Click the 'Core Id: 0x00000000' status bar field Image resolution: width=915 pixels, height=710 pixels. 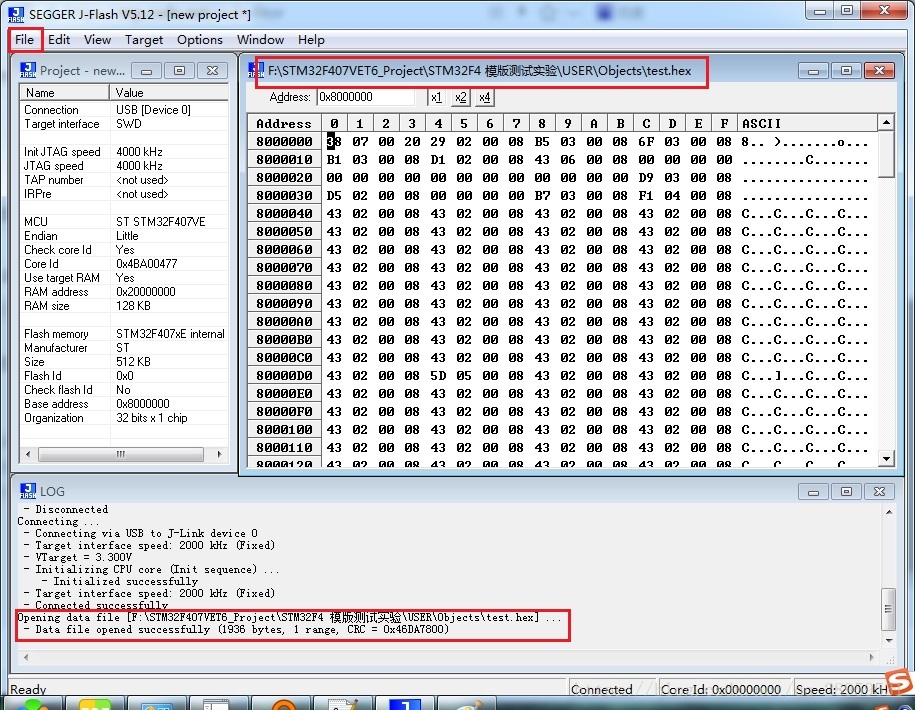(x=724, y=689)
